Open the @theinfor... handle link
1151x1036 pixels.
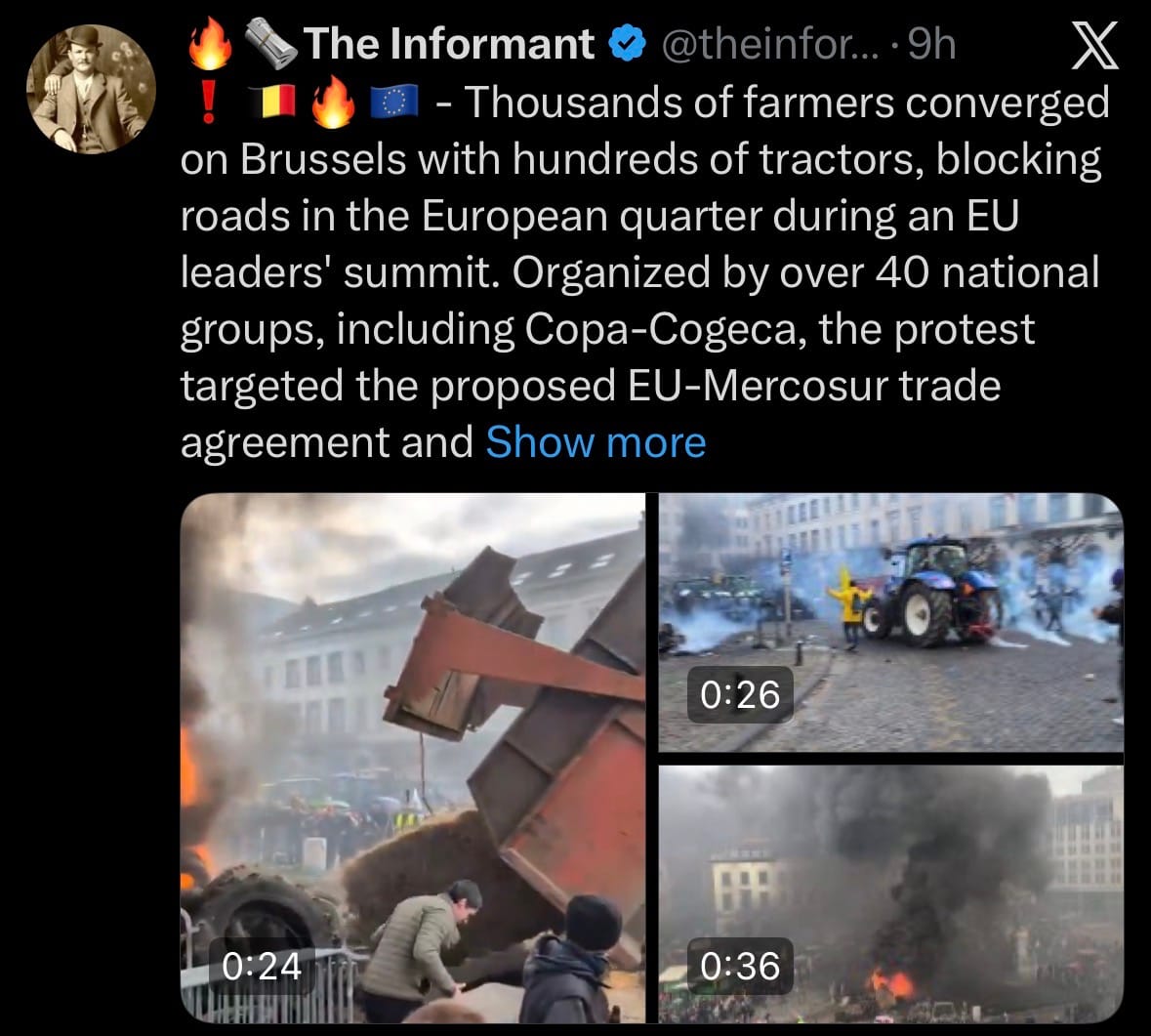pyautogui.click(x=769, y=45)
